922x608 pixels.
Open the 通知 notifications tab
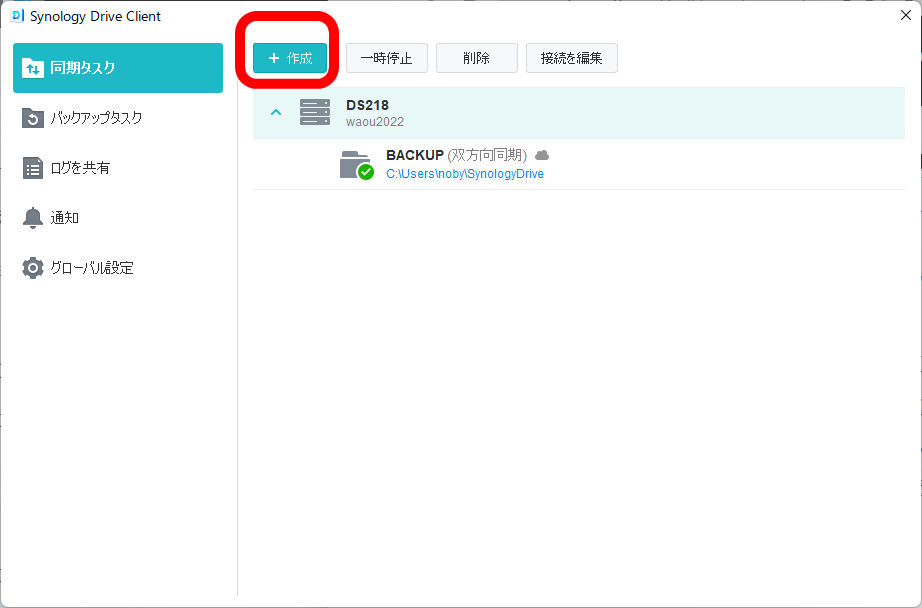click(x=118, y=218)
